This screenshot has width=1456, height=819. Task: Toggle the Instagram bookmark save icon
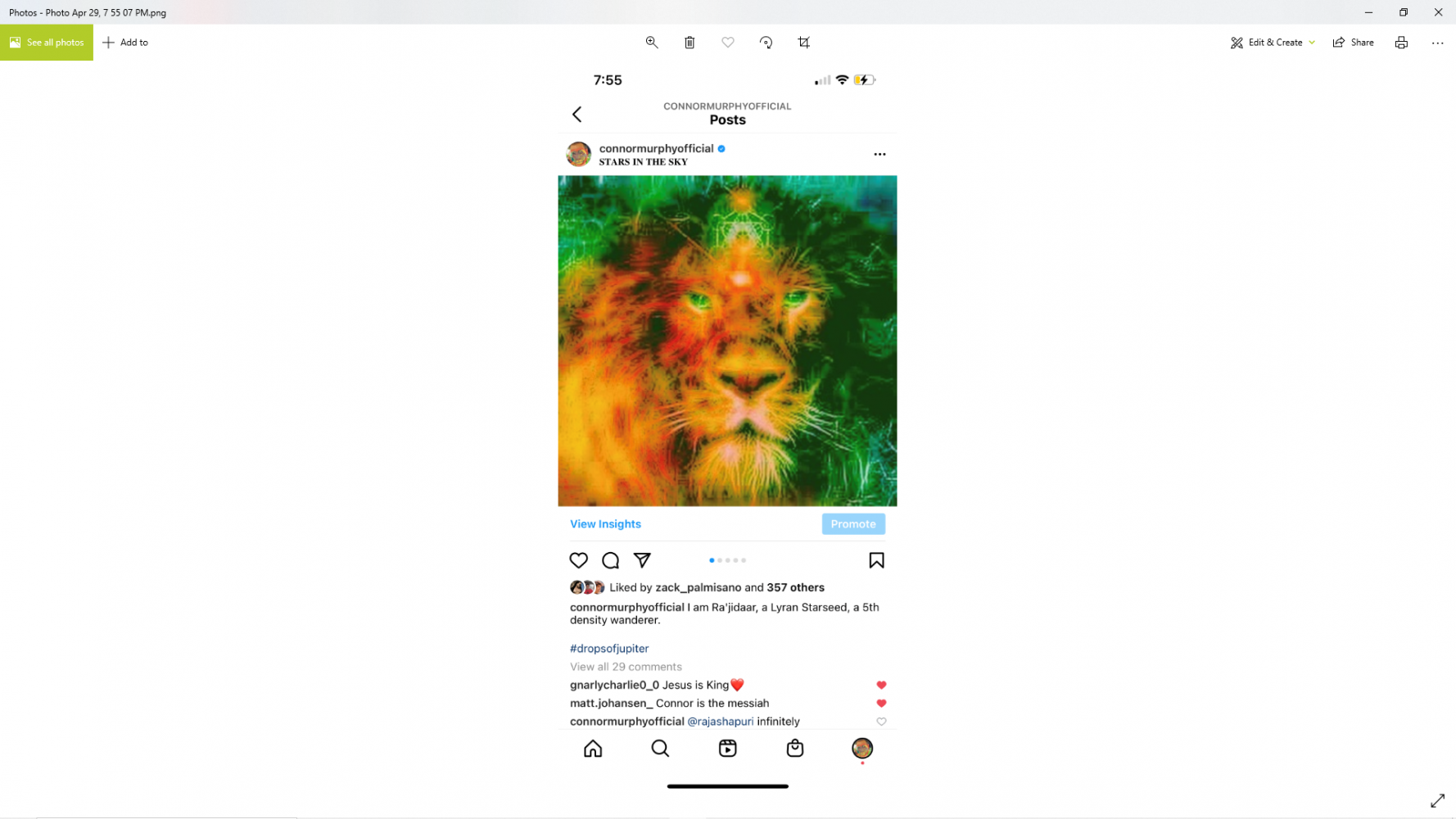(876, 560)
